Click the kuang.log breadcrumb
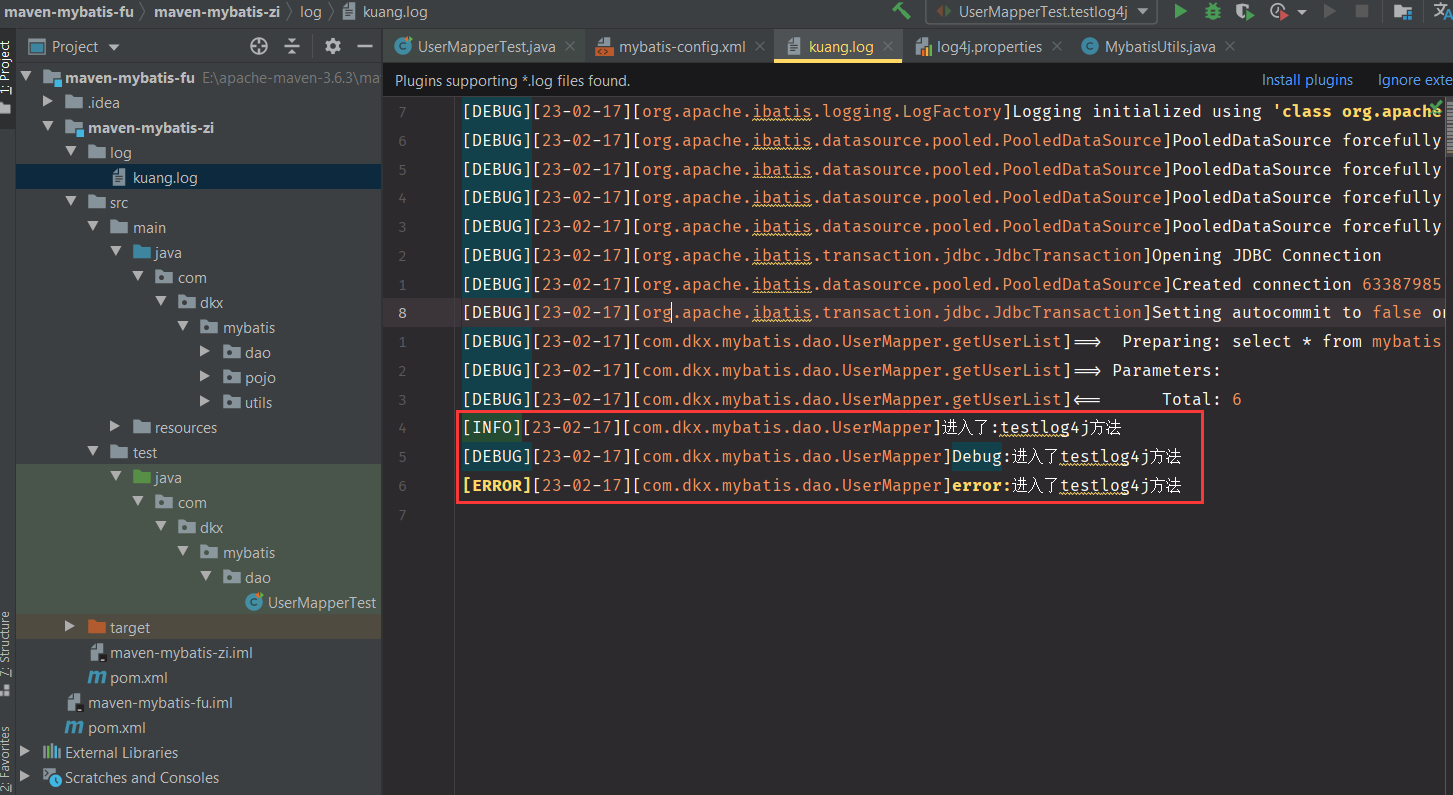This screenshot has height=795, width=1453. pyautogui.click(x=384, y=12)
